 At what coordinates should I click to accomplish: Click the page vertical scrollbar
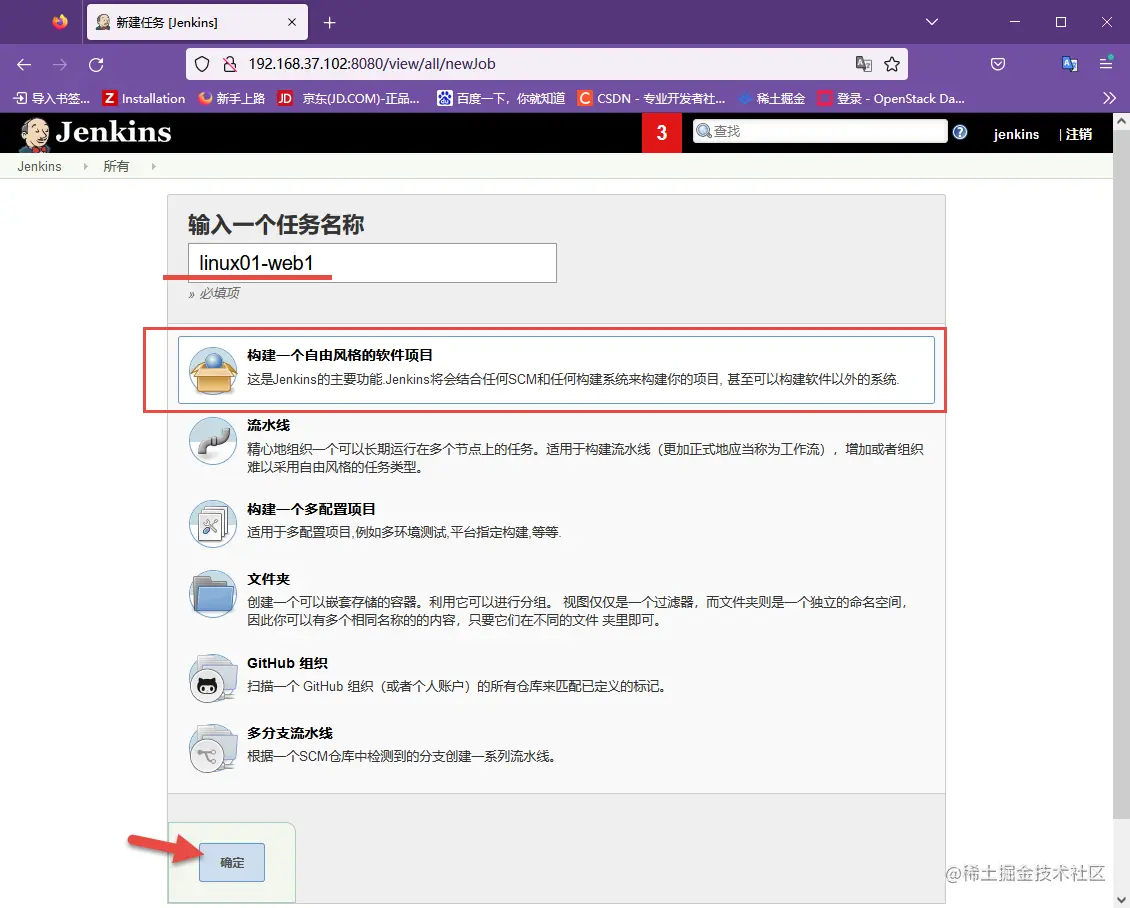point(1121,474)
